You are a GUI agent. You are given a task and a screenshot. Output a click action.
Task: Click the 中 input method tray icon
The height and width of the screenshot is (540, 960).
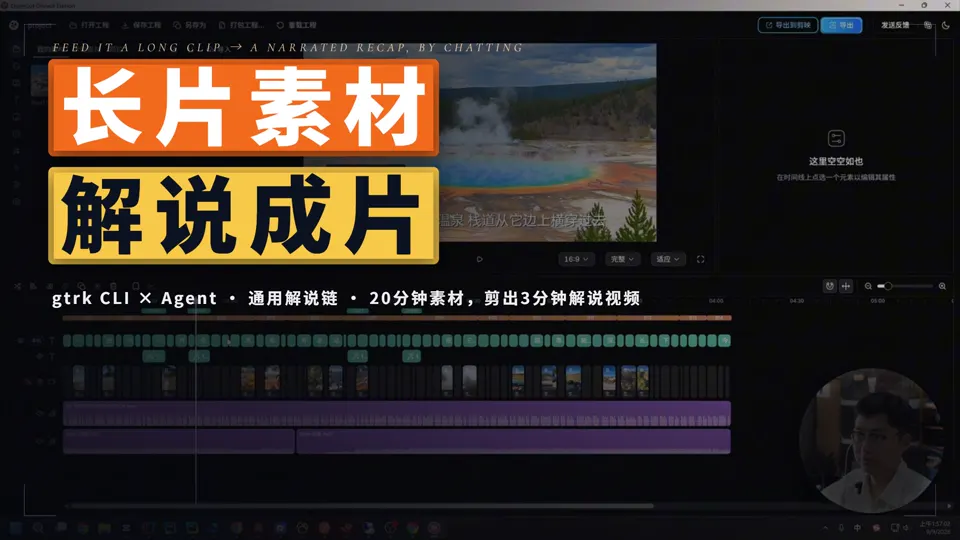pyautogui.click(x=857, y=528)
